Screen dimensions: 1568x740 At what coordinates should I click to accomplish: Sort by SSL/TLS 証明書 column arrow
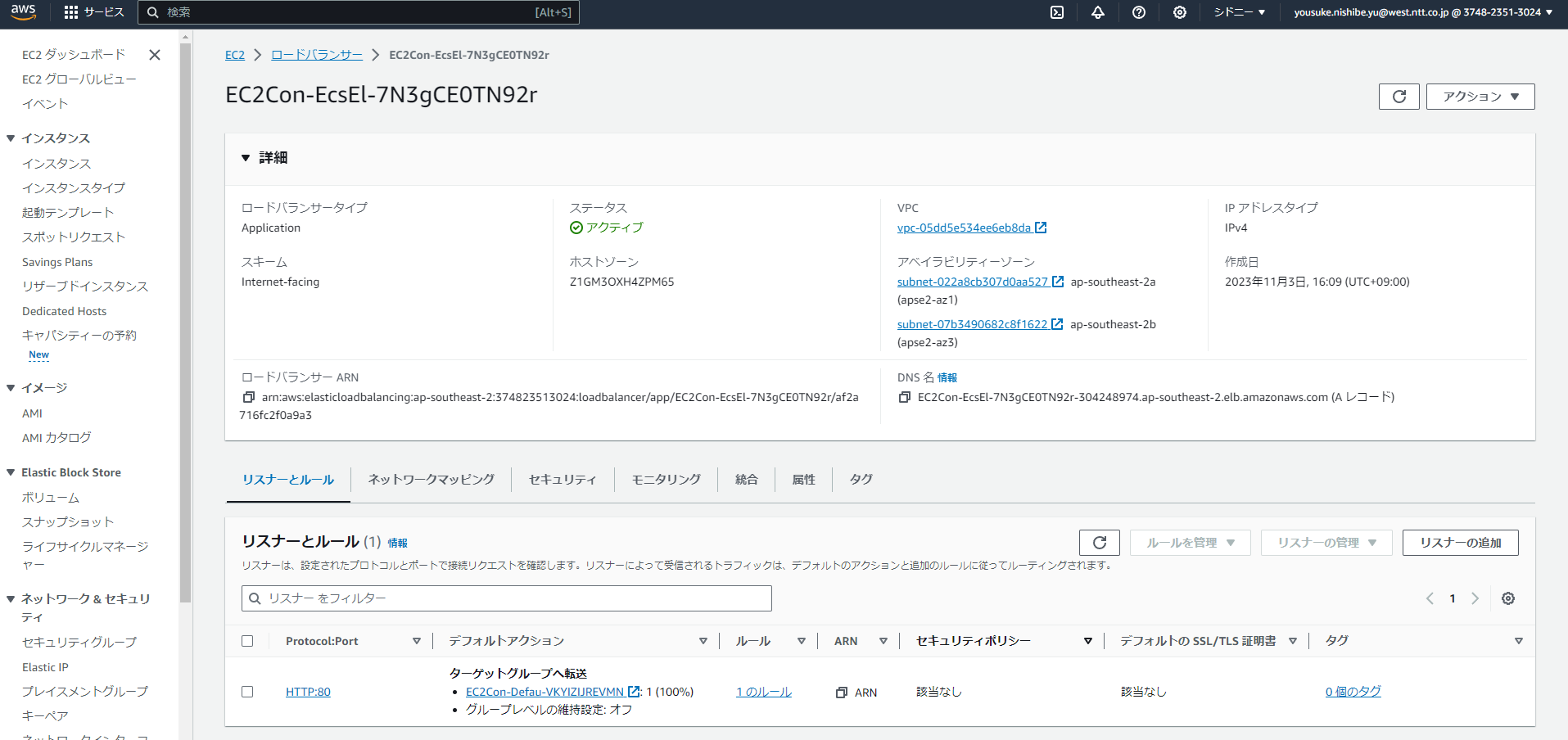(x=1293, y=641)
